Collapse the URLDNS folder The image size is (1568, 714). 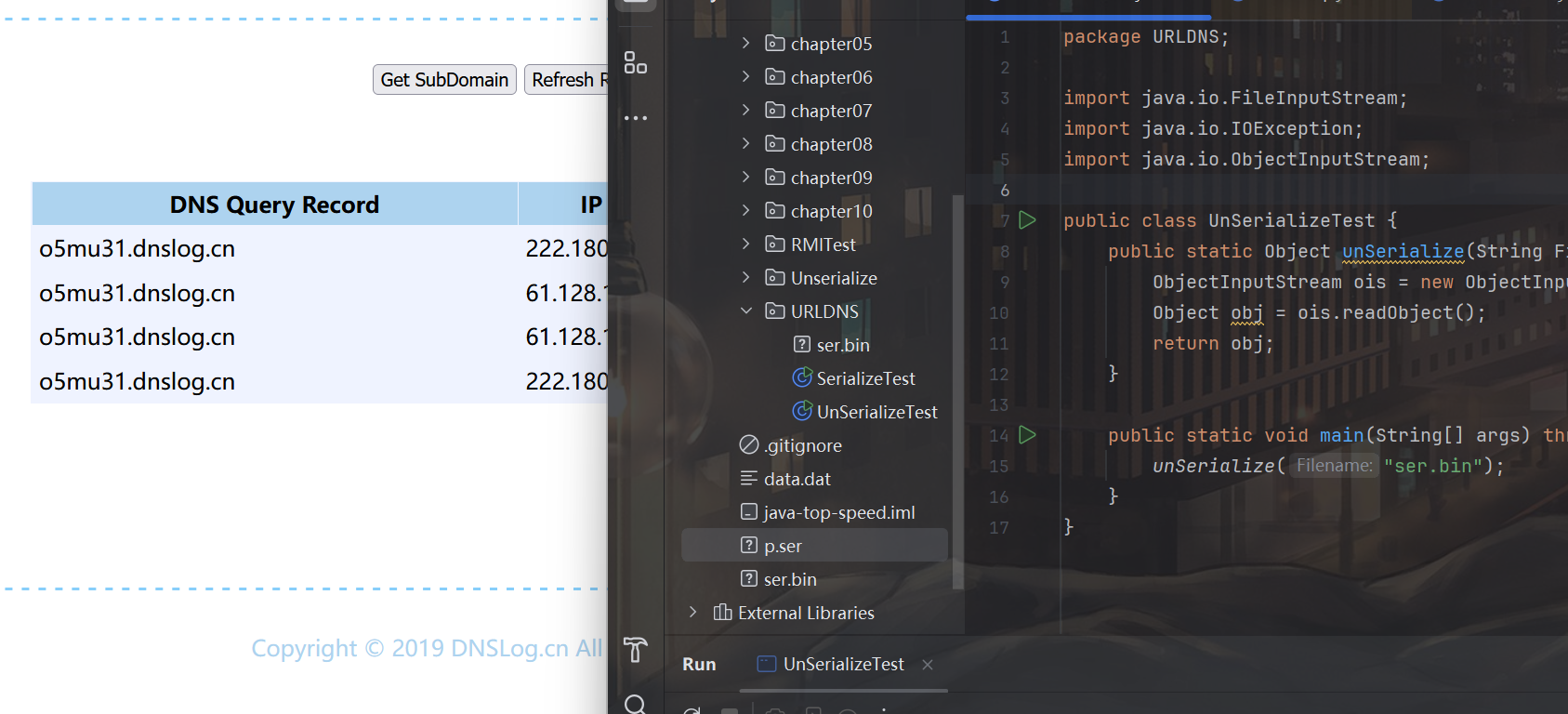pos(745,311)
